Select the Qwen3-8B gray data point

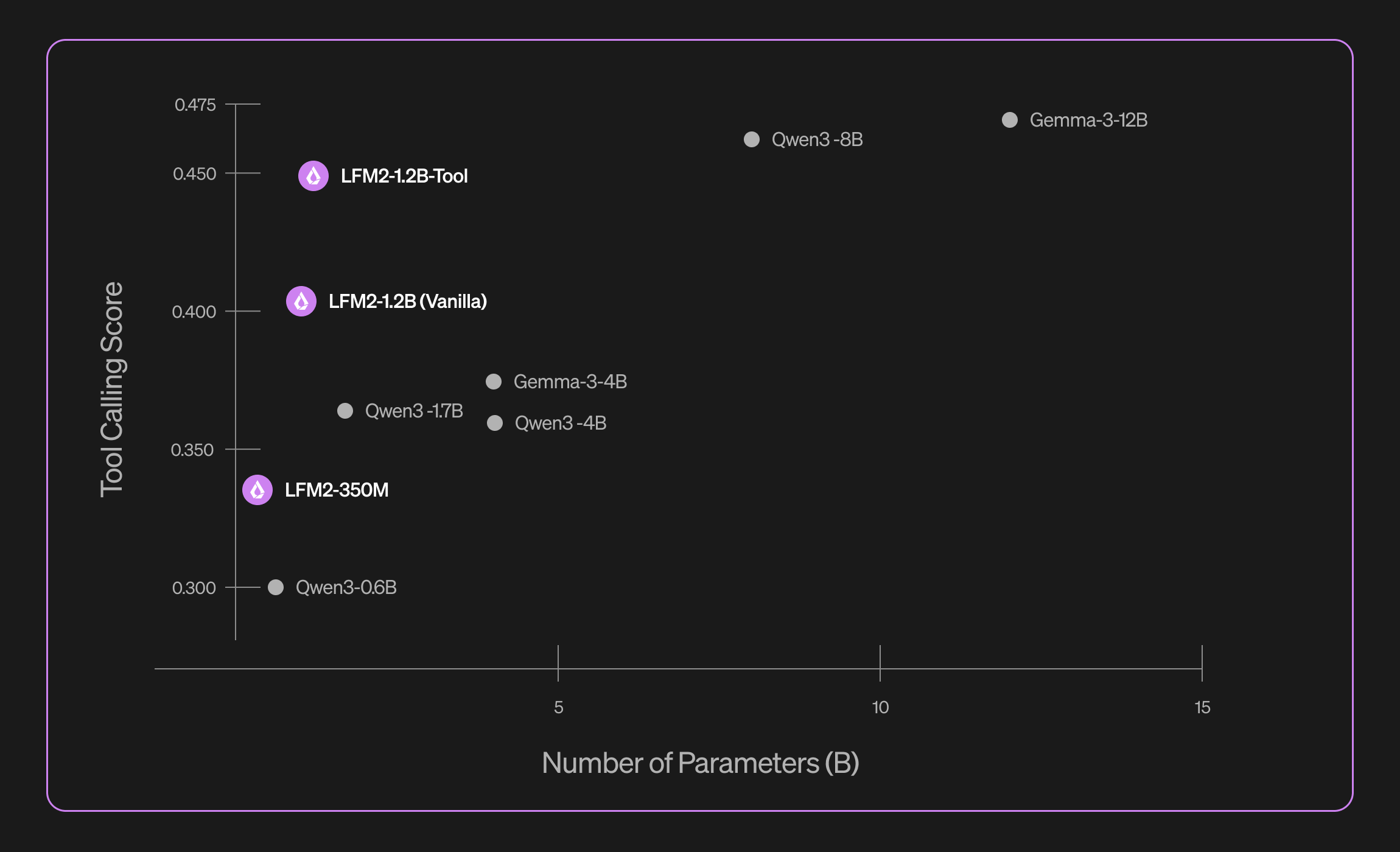tap(752, 139)
